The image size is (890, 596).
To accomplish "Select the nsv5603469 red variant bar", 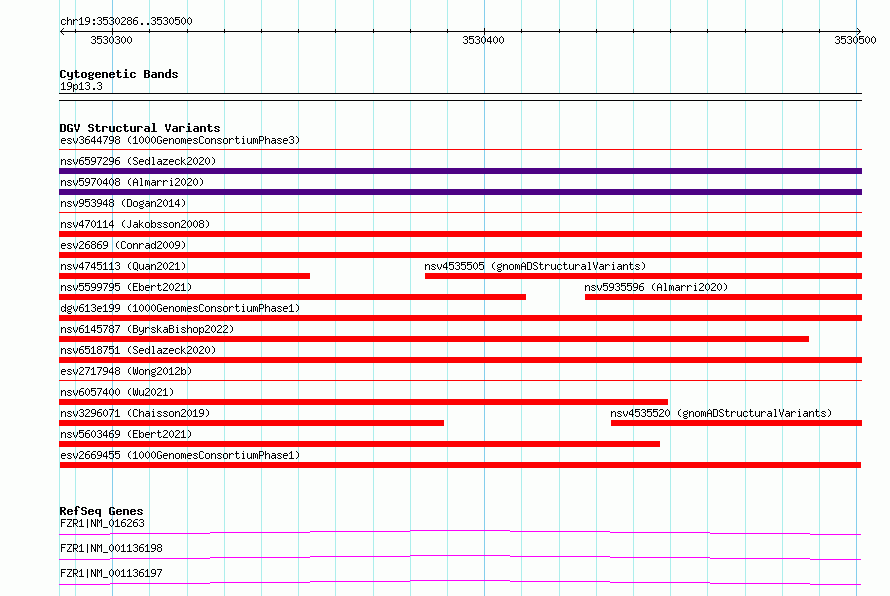I will pyautogui.click(x=360, y=444).
